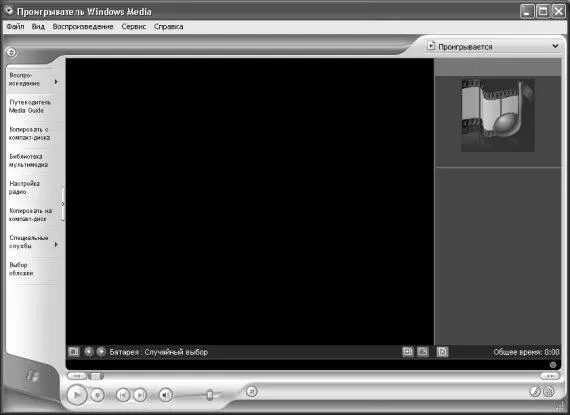Maximize the Windows Media Player window
570x415 pixels.
point(543,11)
